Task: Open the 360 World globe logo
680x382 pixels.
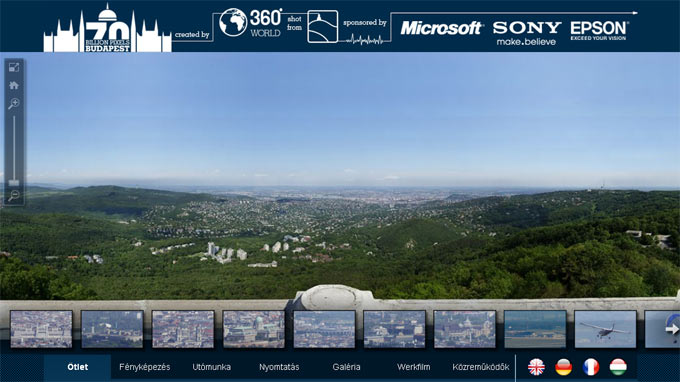Action: [251, 23]
